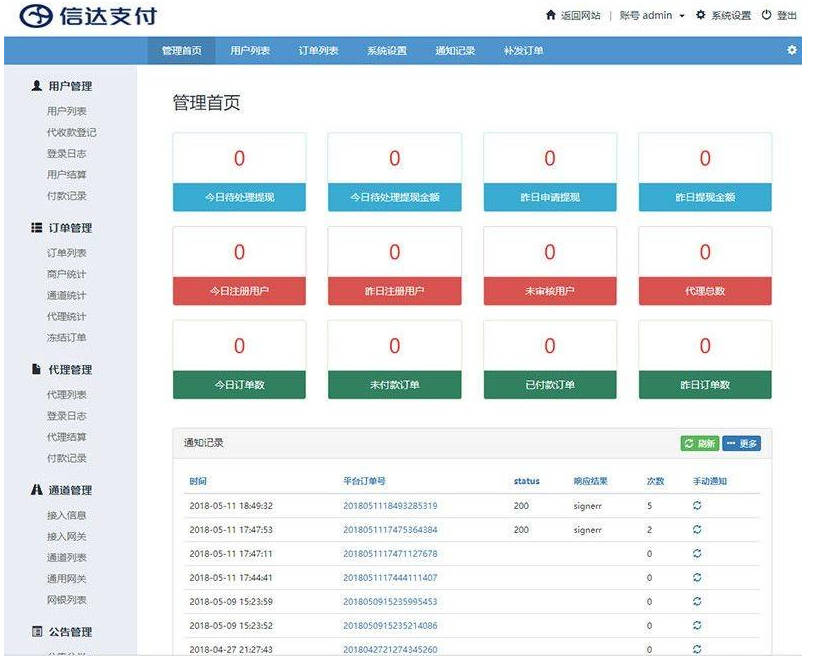Open the 账号 admin dropdown
Viewport: 815px width, 656px height.
652,16
